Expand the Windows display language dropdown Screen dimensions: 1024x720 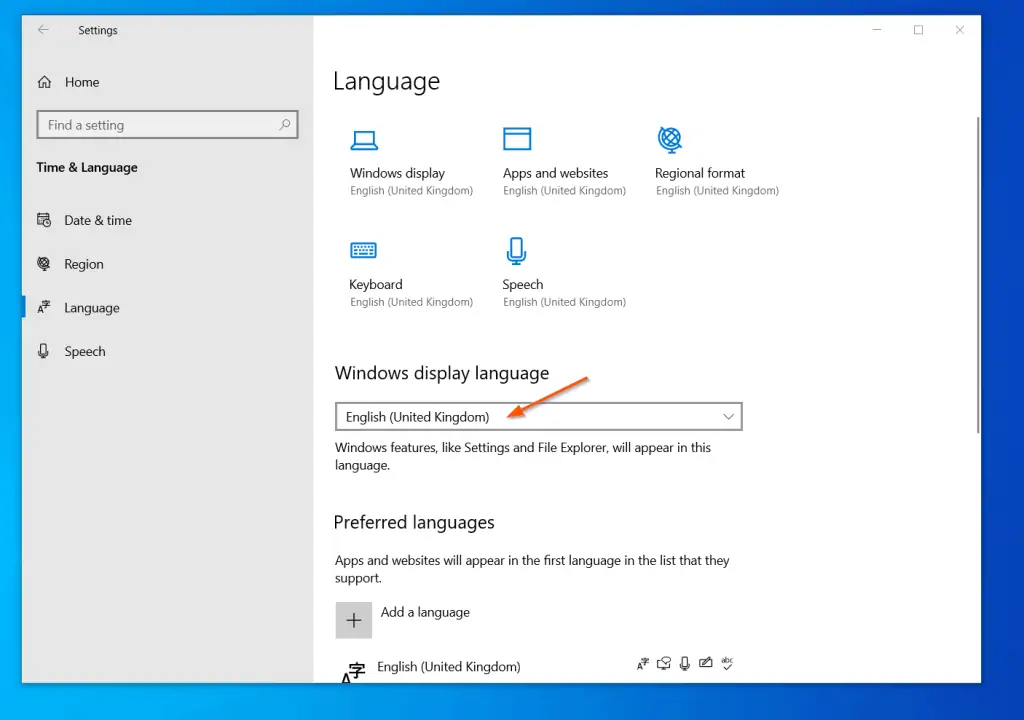(x=729, y=416)
